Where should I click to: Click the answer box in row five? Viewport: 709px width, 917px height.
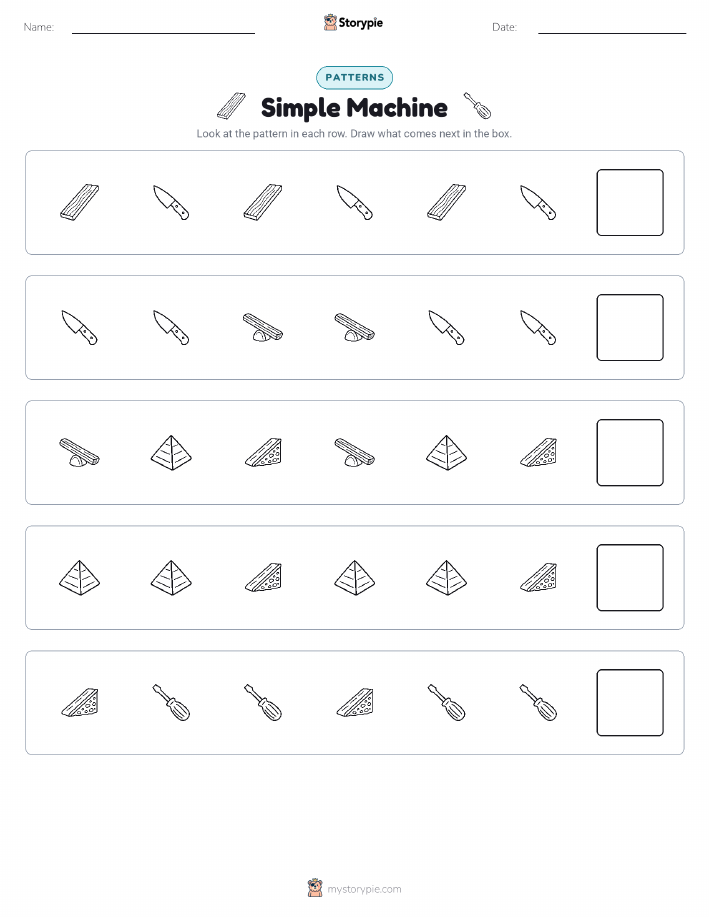(x=630, y=702)
